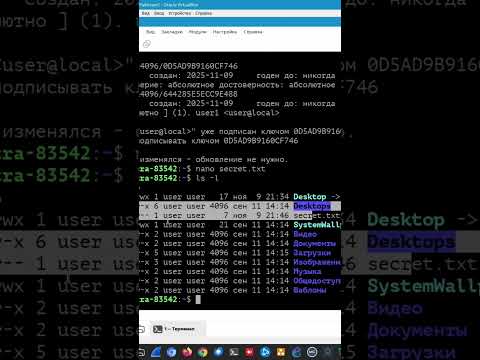
Task: Click the 'Терминал' task button in guest panel
Action: tap(178, 329)
